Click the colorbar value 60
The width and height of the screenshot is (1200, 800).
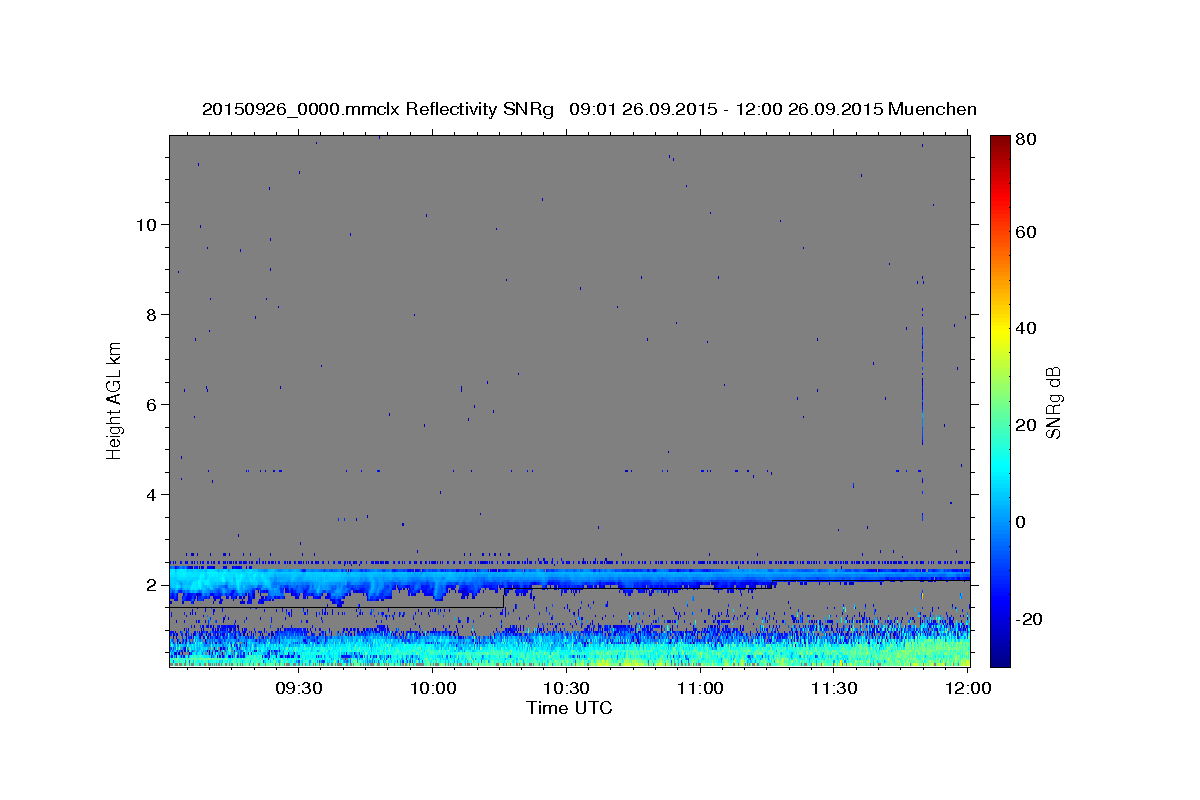[1024, 232]
